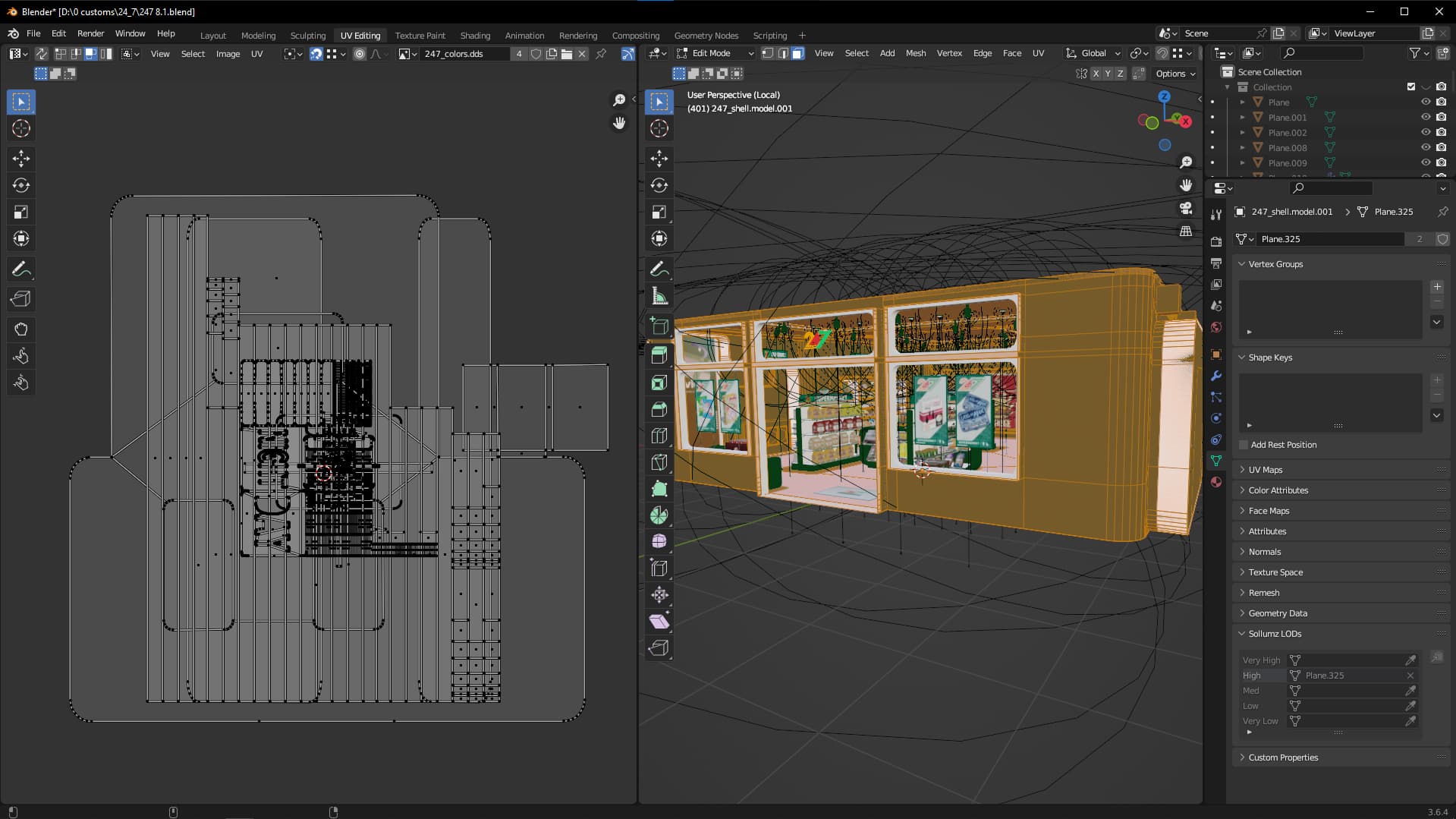This screenshot has width=1456, height=819.
Task: Clear the High LOD Plane.325 field
Action: point(1410,676)
